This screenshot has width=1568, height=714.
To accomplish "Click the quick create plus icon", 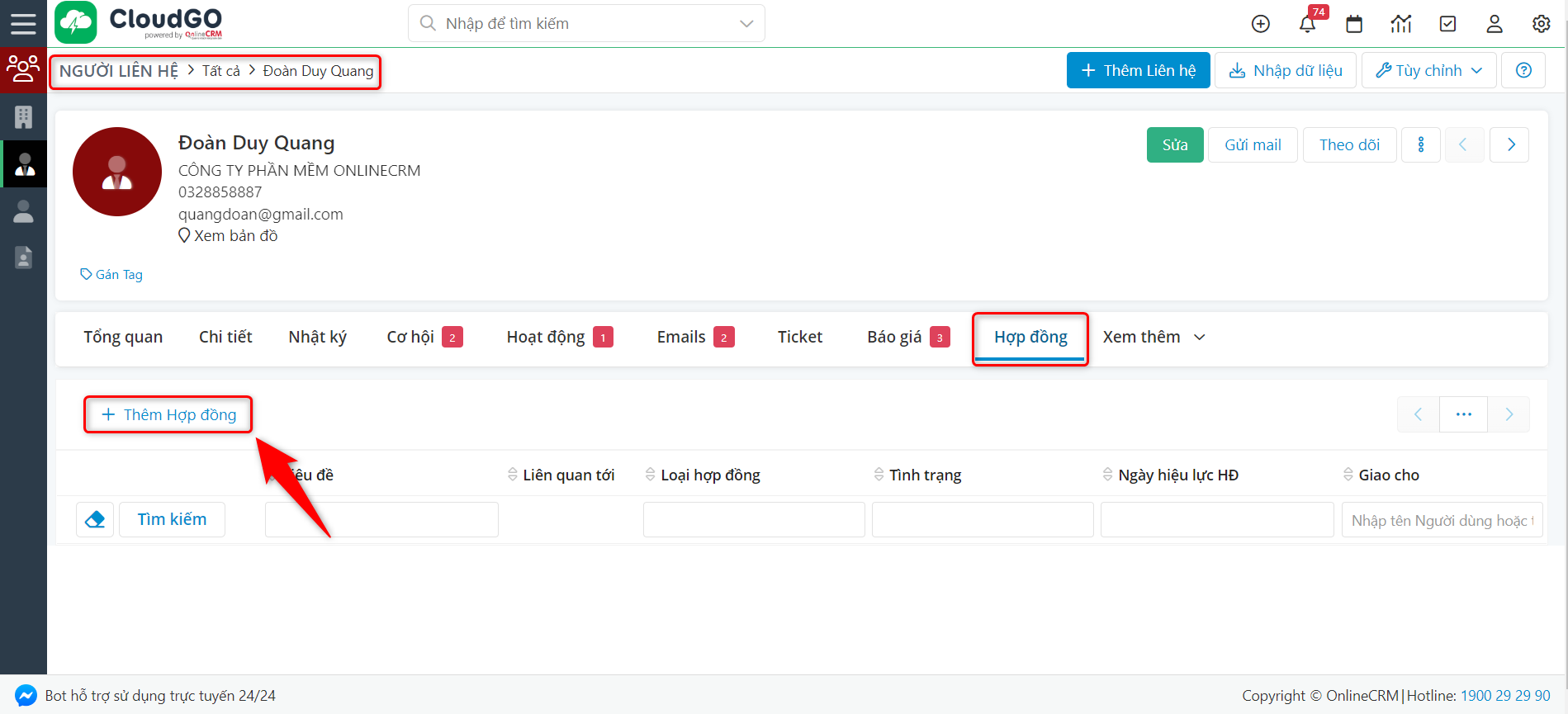I will coord(1260,24).
